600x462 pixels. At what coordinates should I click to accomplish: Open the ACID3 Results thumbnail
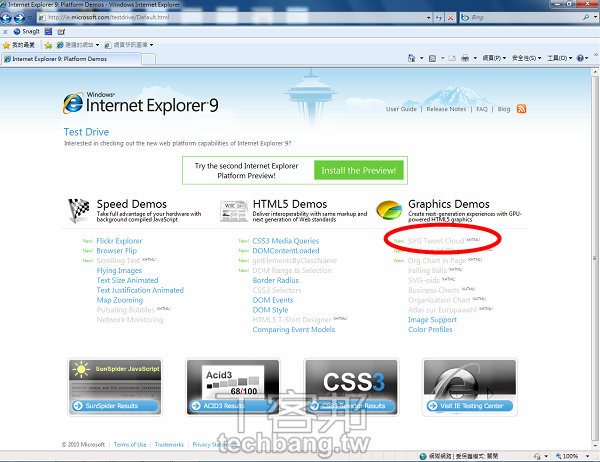coord(233,387)
